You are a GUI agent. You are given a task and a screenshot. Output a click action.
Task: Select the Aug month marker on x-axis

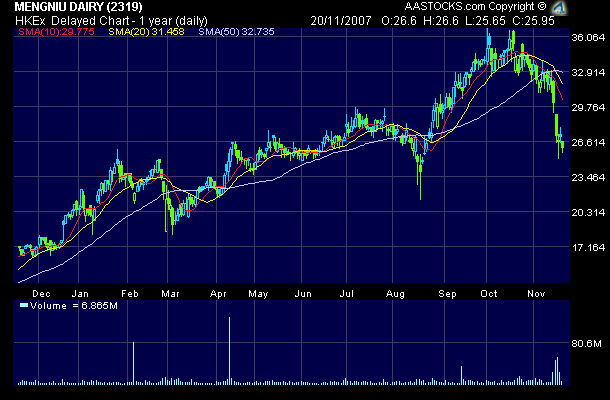pos(393,296)
